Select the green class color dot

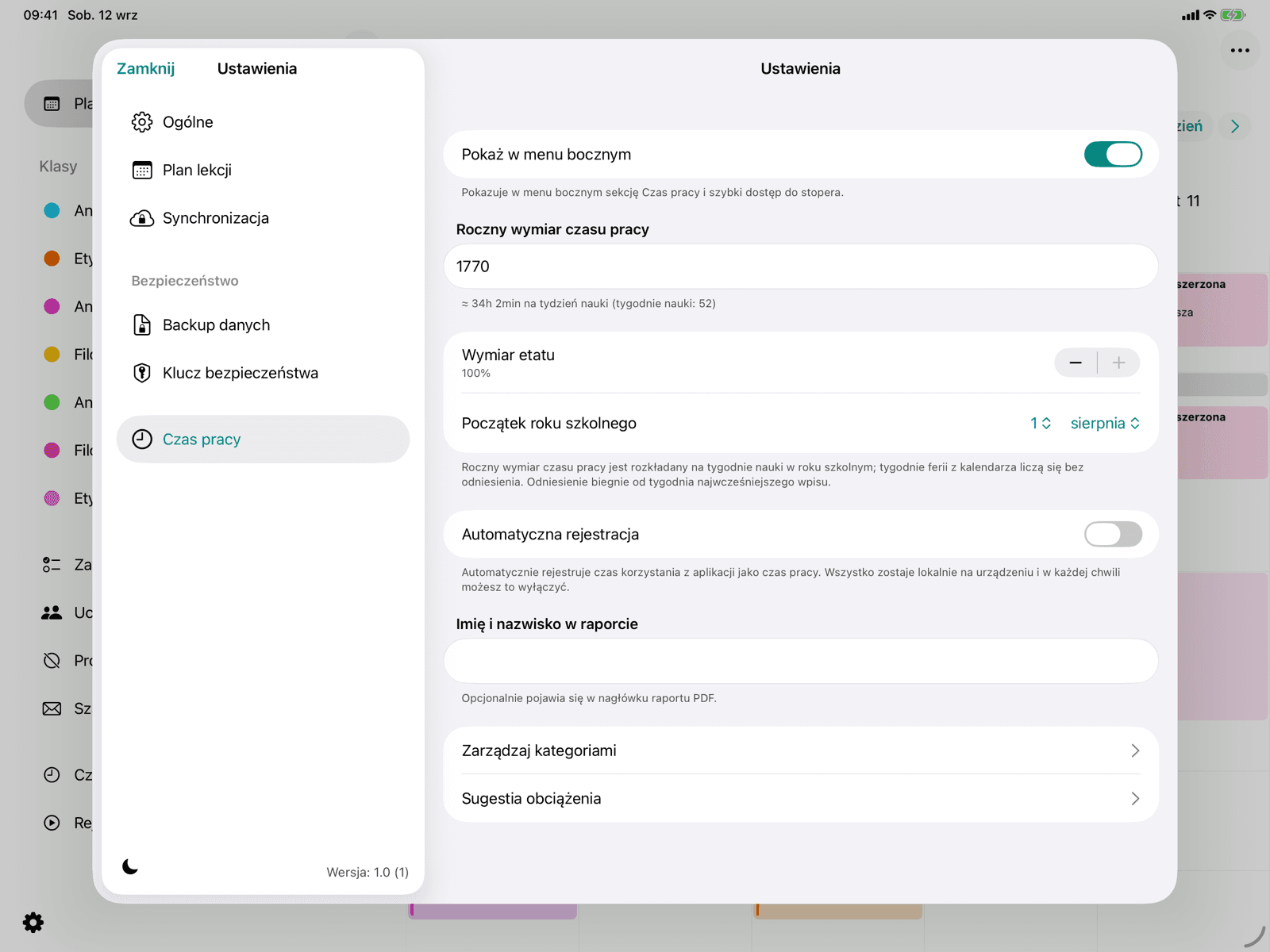coord(52,402)
